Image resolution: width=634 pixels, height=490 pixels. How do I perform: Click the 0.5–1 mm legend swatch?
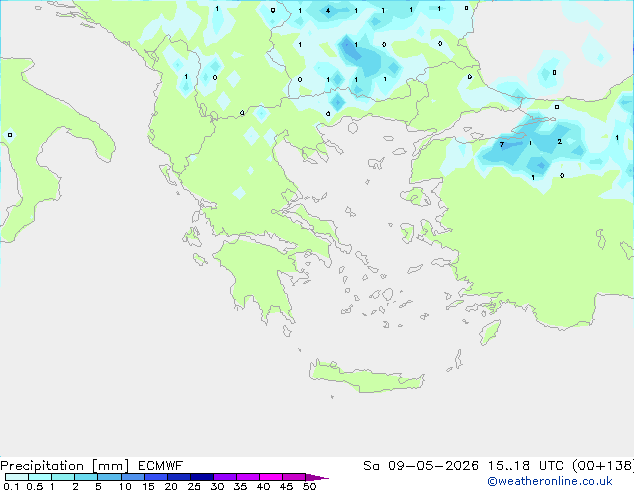(40, 477)
